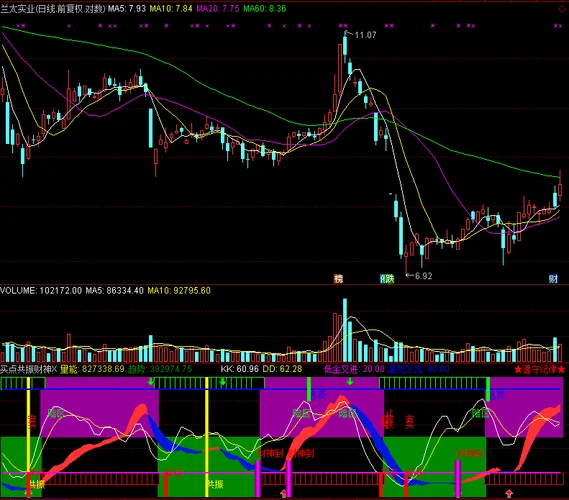Image resolution: width=569 pixels, height=500 pixels.
Task: Click the green 跌 marker below price chart
Action: tap(387, 279)
